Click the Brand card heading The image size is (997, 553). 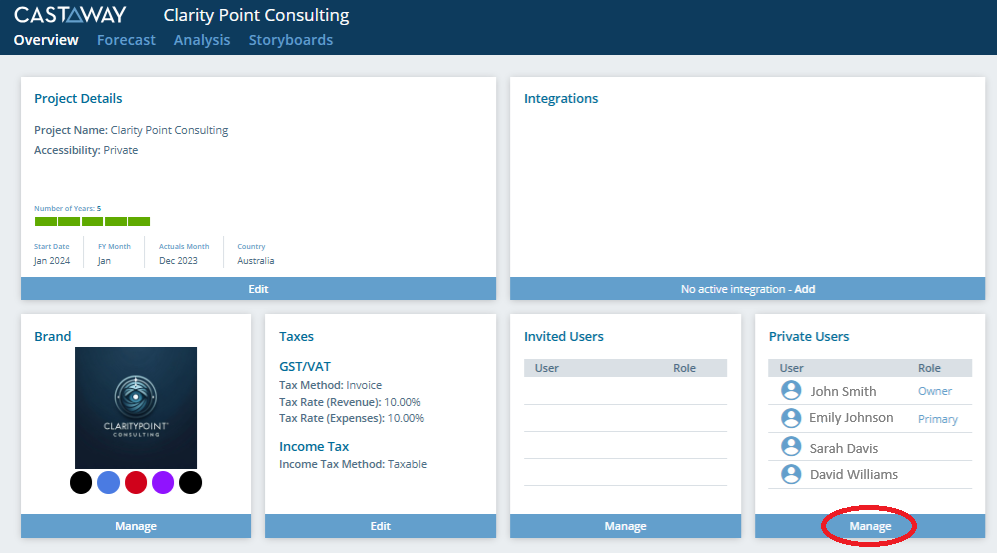pyautogui.click(x=53, y=336)
